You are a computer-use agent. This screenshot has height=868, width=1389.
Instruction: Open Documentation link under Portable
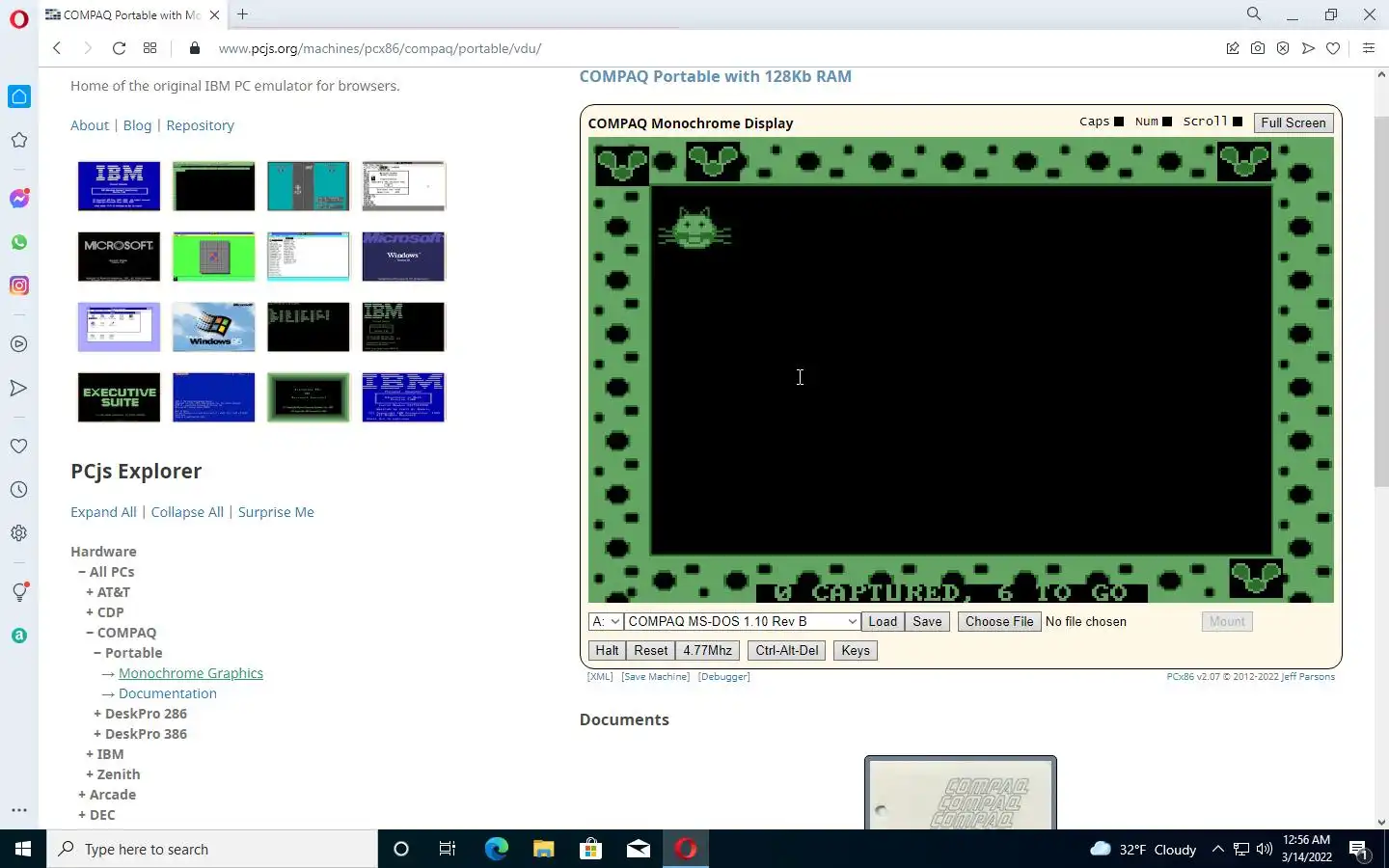click(168, 693)
